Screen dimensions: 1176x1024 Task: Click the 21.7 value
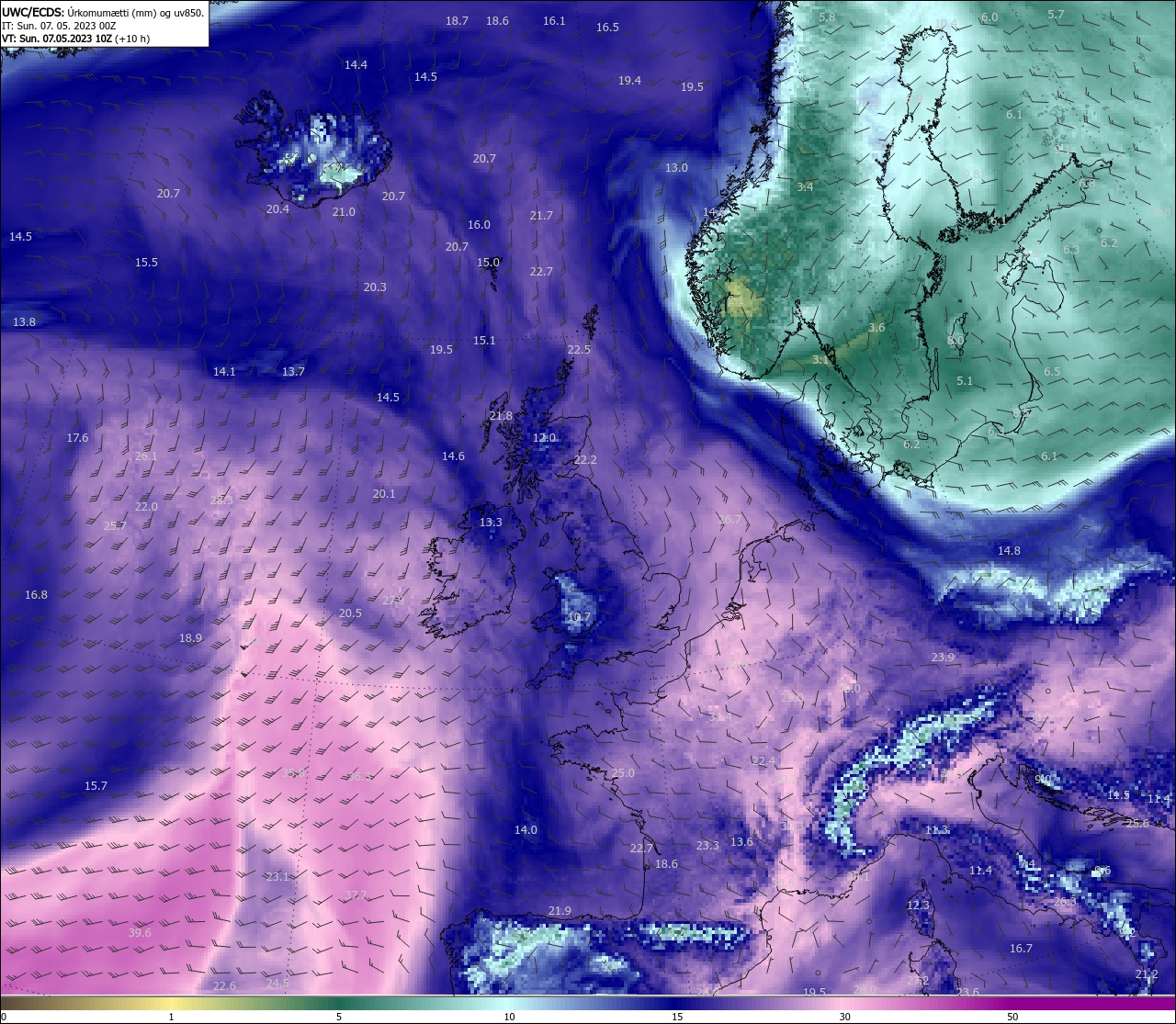(541, 216)
